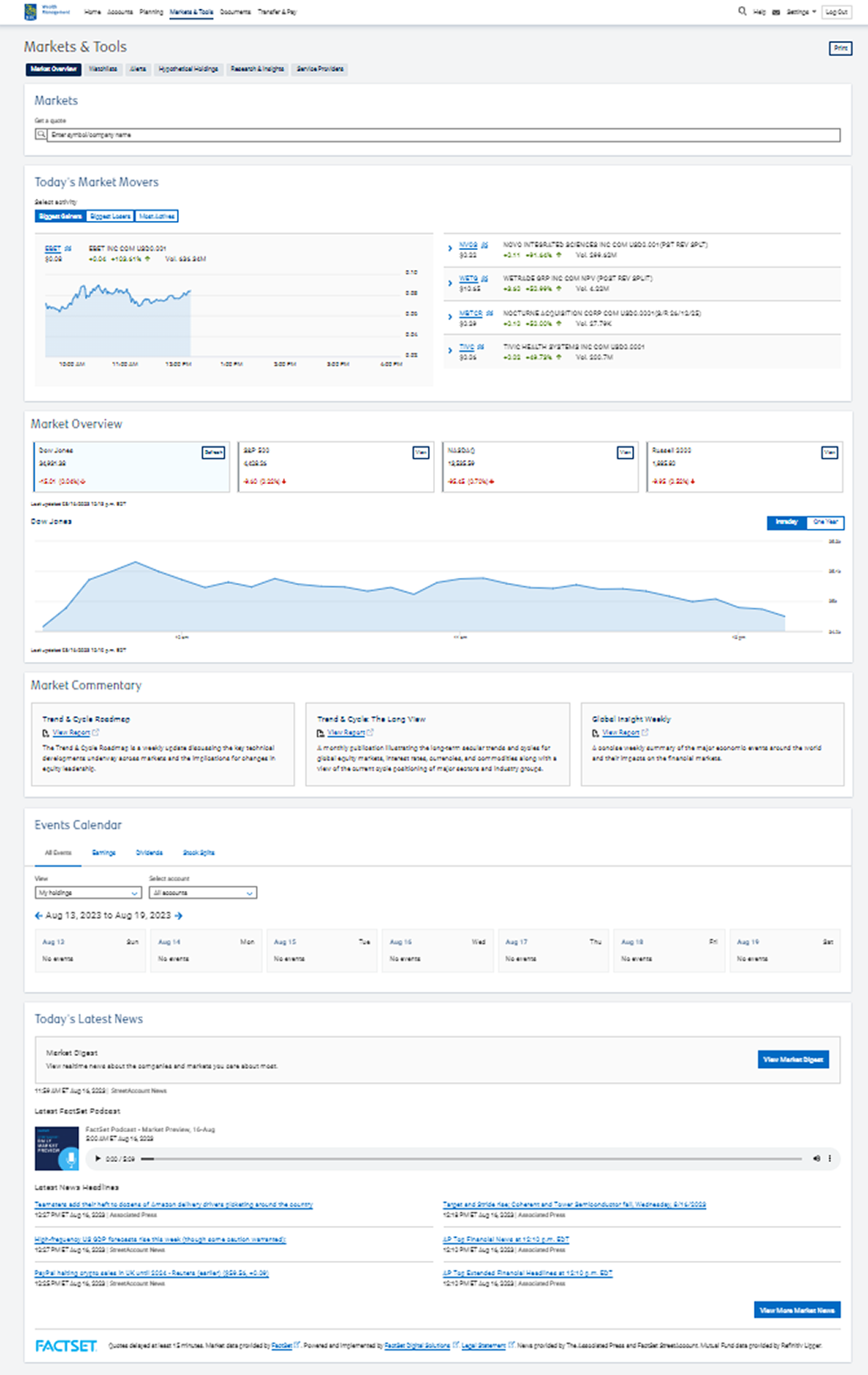Click the Print button
The width and height of the screenshot is (868, 1375).
pos(841,48)
